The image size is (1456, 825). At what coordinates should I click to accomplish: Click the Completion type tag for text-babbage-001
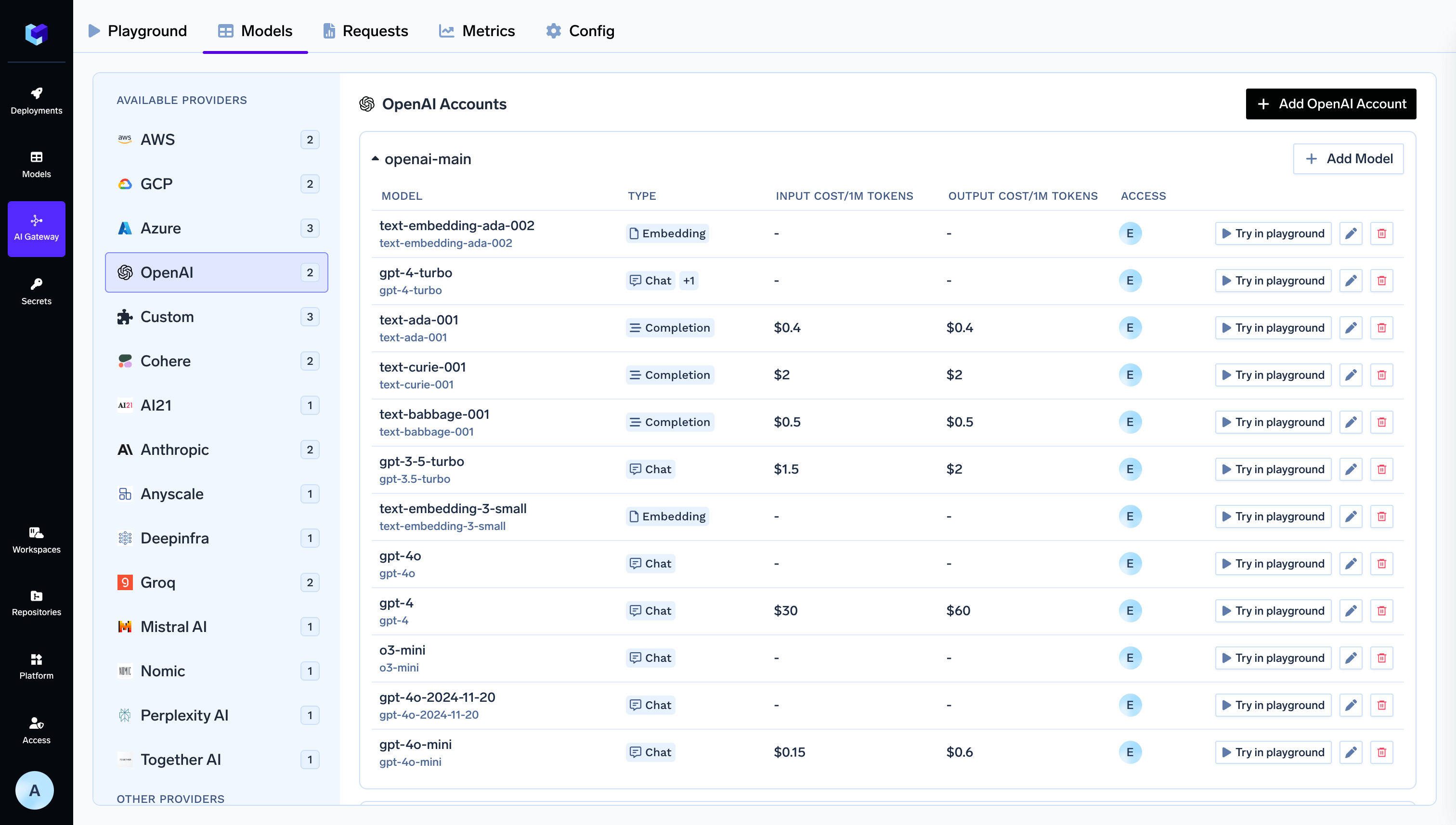[670, 422]
